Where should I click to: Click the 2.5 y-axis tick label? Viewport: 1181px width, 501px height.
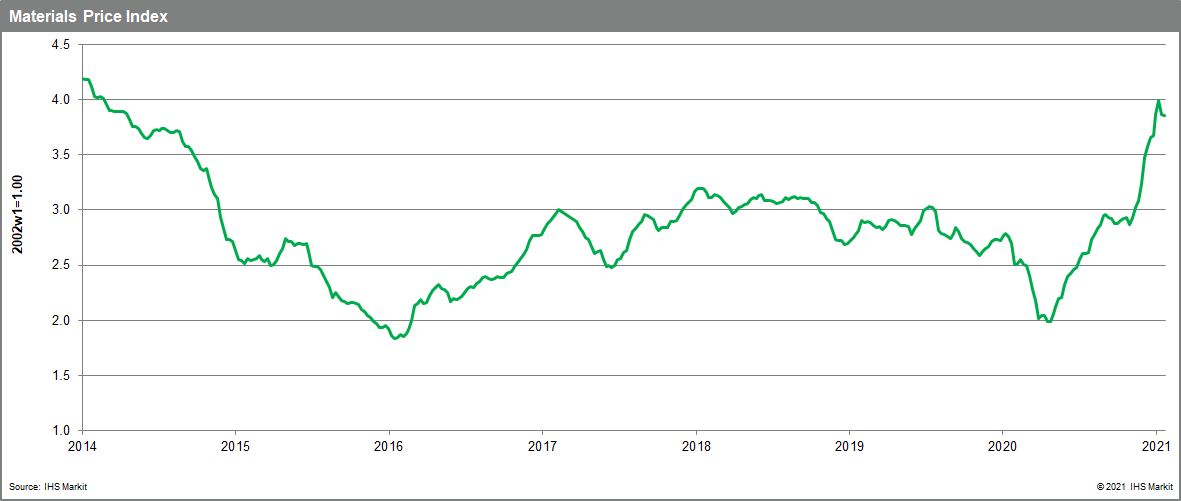point(58,265)
